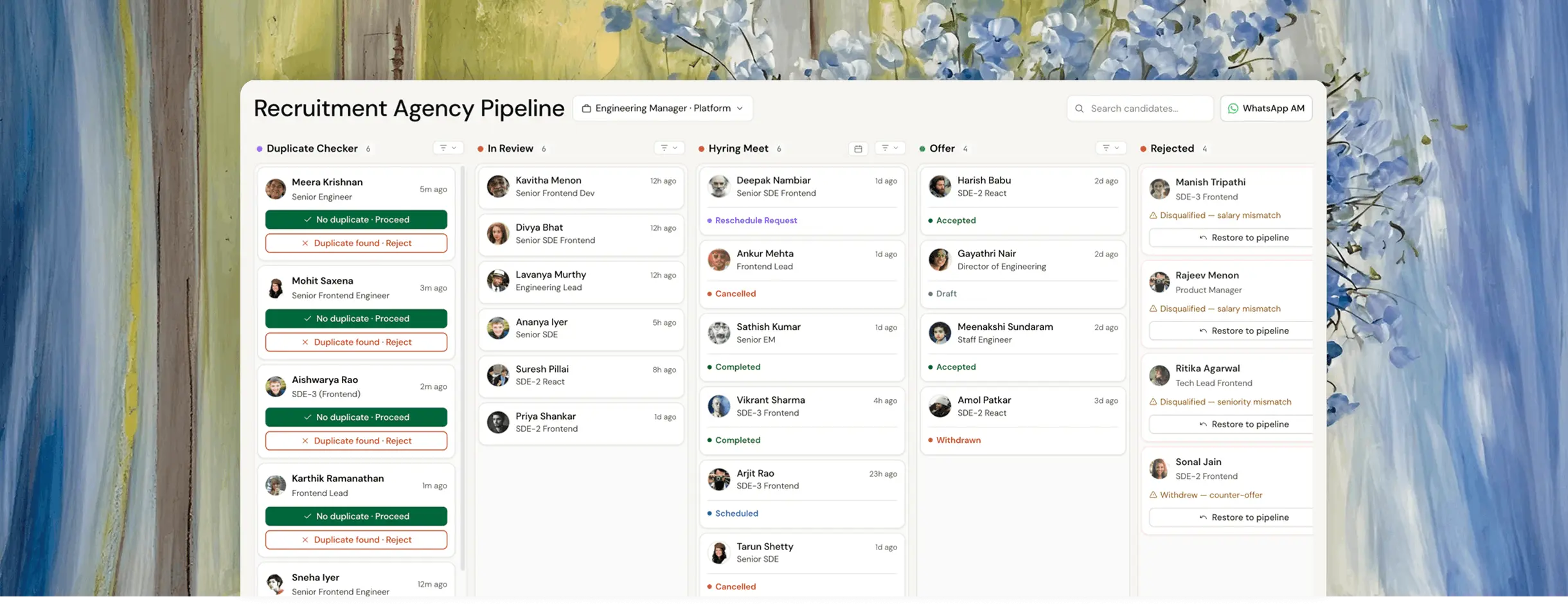Click Gayathri Nair's avatar photo
1568x608 pixels.
coord(940,260)
